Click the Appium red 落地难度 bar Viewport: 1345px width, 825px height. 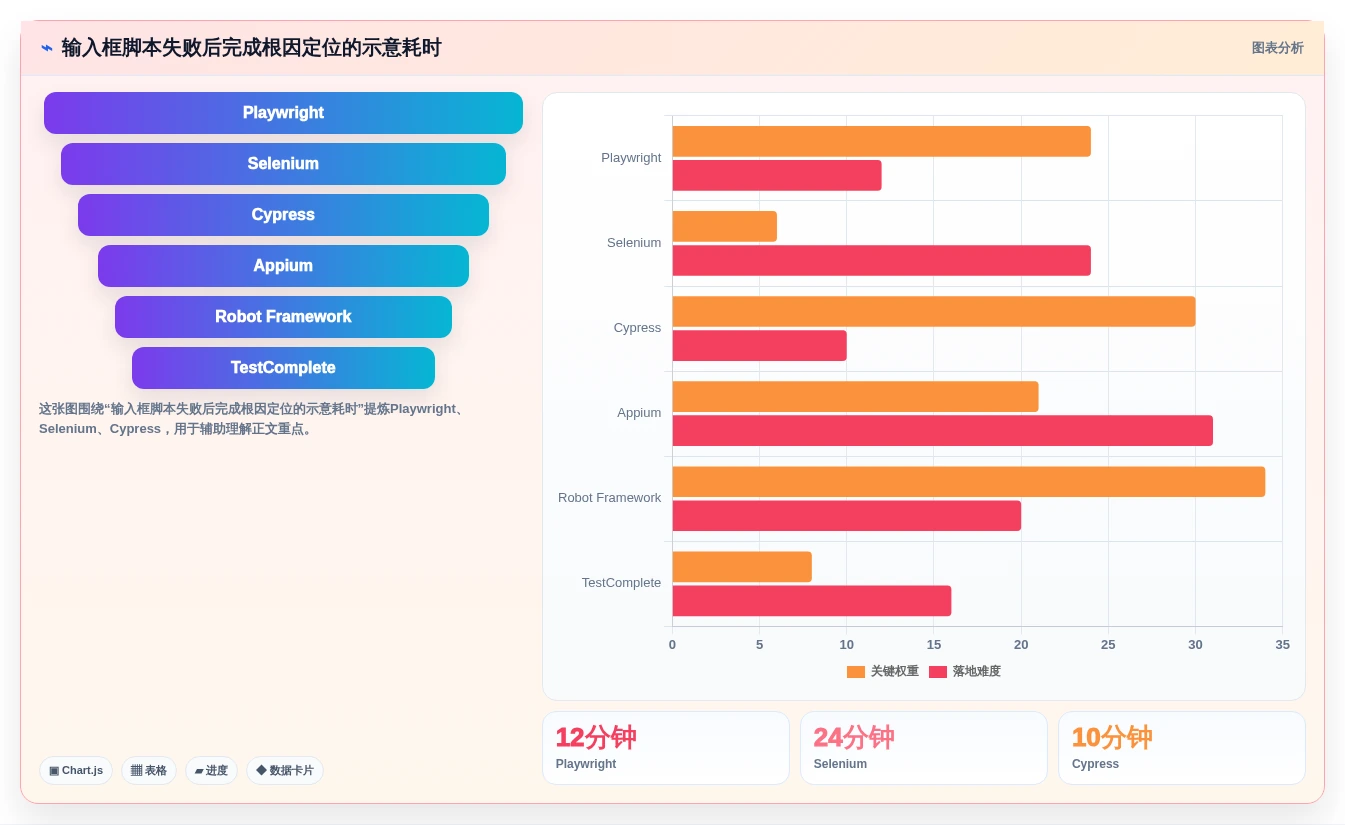942,430
